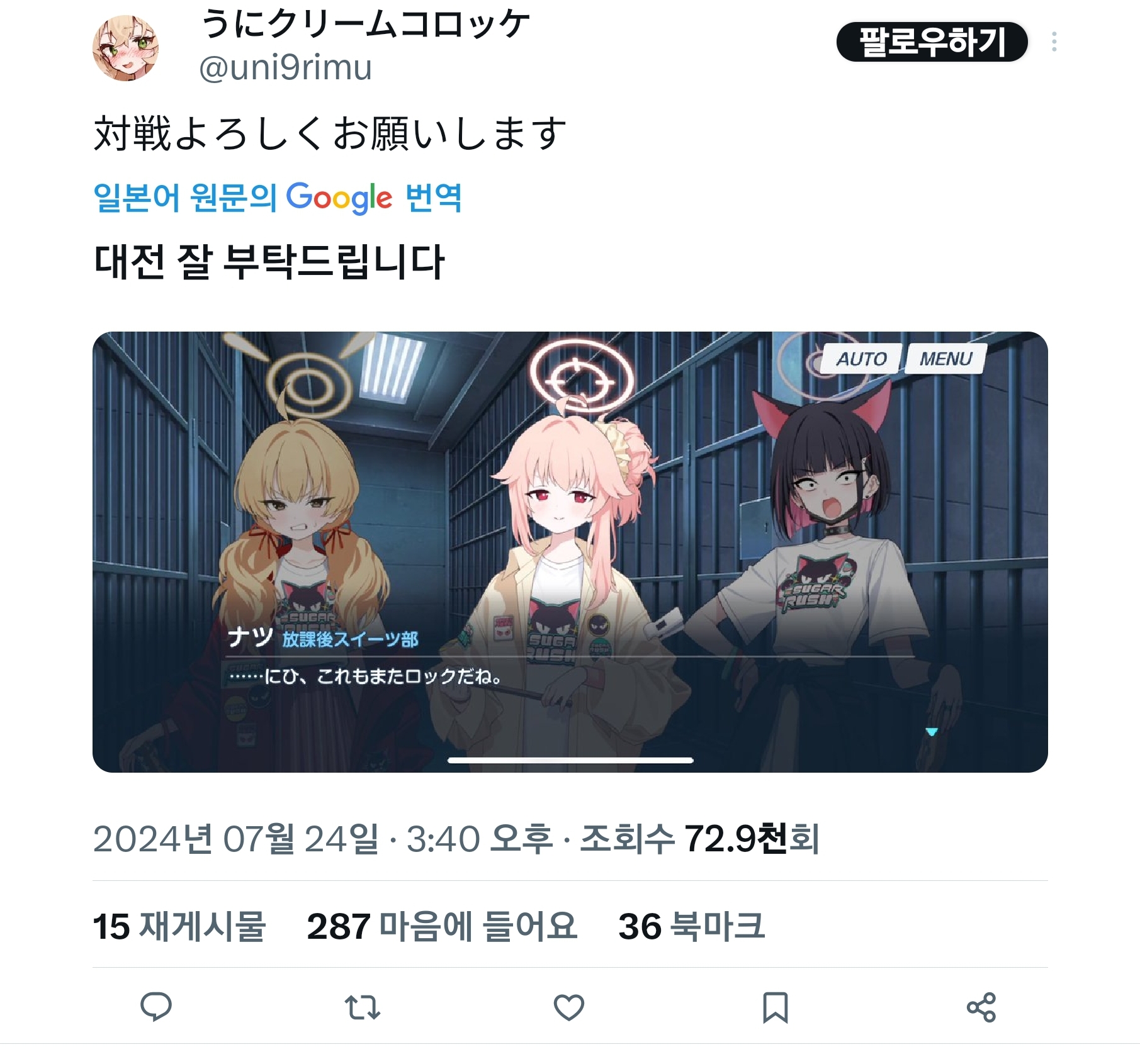
Task: Open the うにクリームコロッケ display name
Action: pos(365,25)
